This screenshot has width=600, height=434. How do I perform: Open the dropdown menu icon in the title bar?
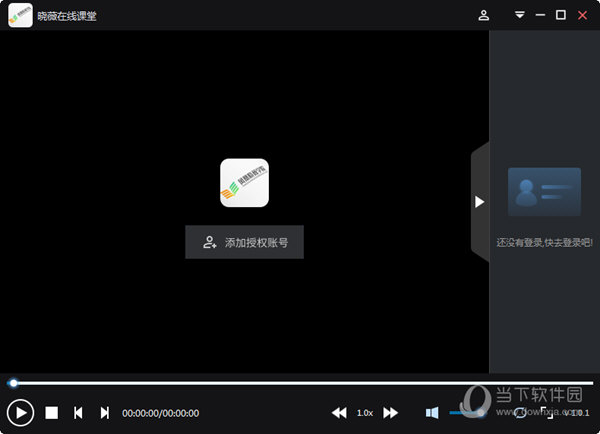pyautogui.click(x=520, y=15)
